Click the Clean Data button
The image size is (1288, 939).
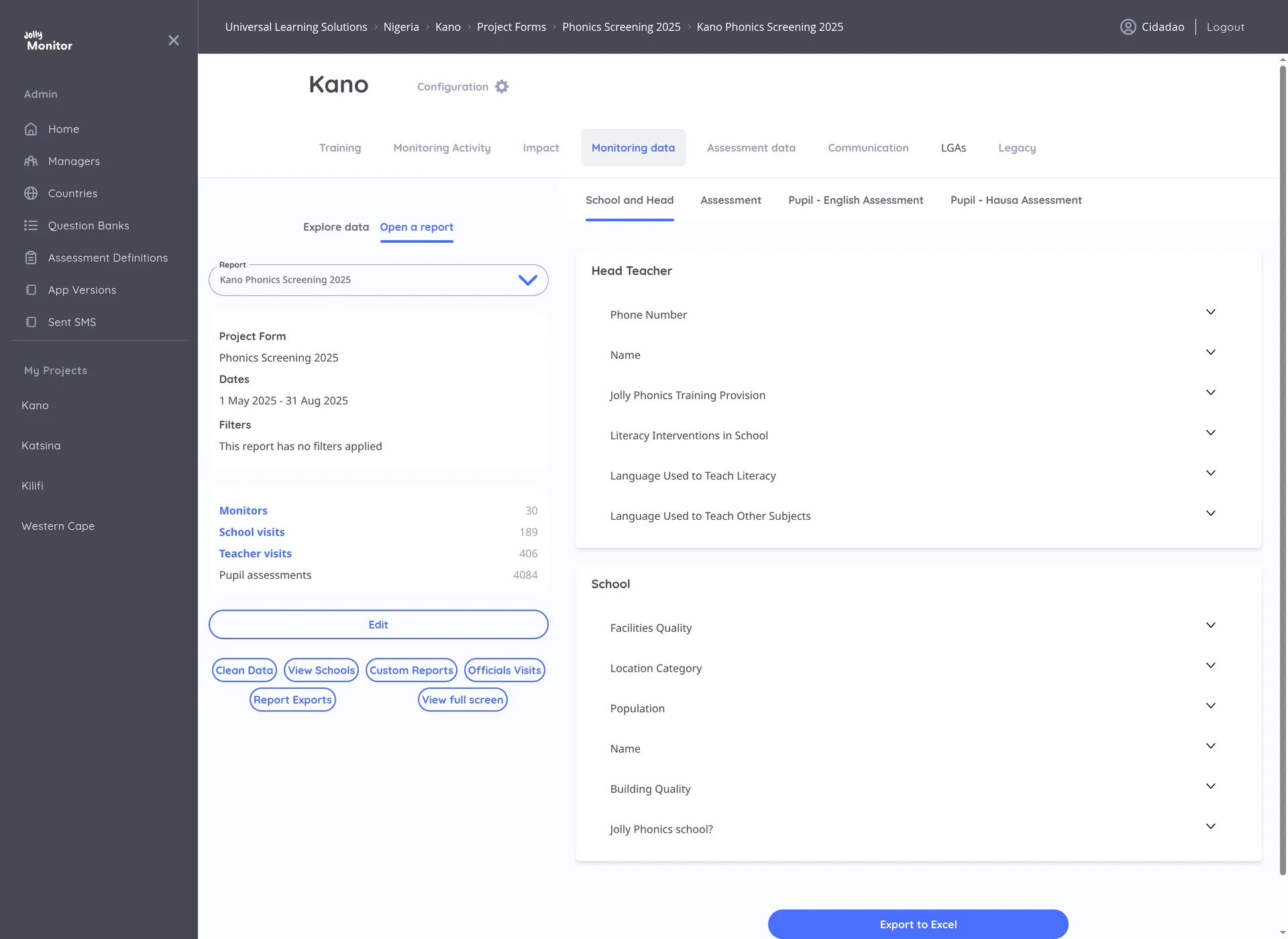click(244, 670)
